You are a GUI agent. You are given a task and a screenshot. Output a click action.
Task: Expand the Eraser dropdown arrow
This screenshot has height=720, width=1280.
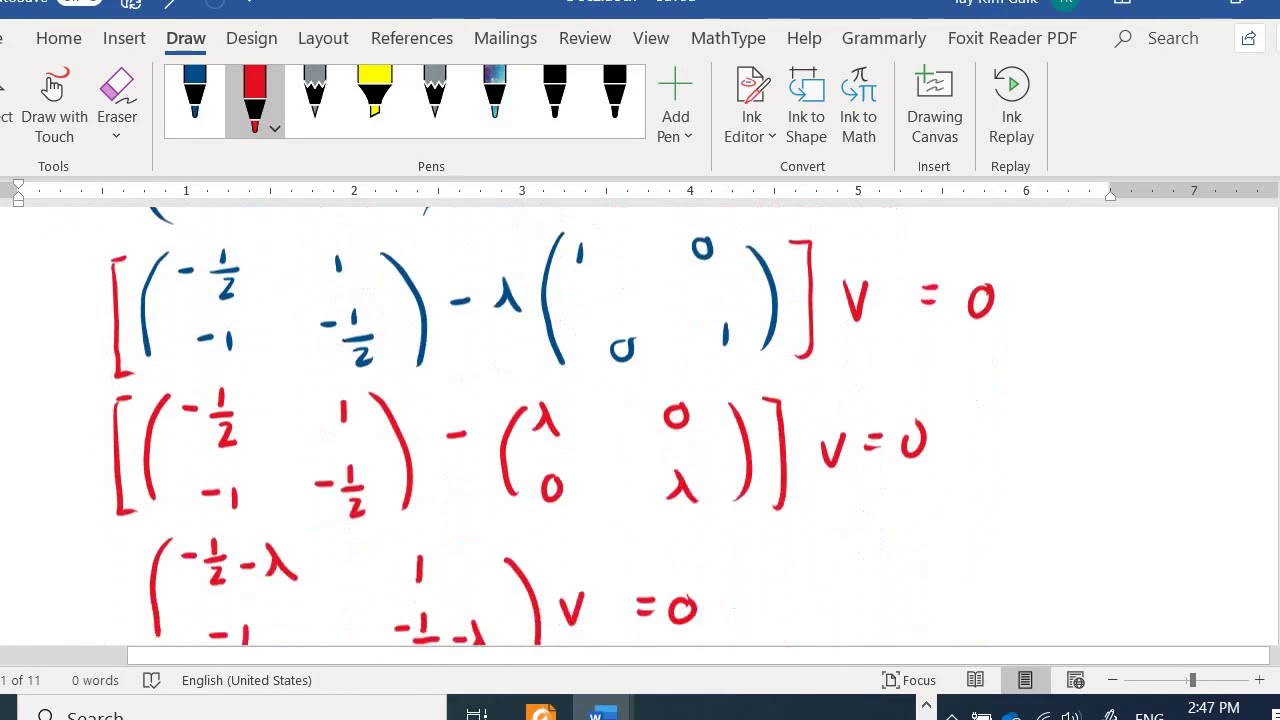[116, 137]
